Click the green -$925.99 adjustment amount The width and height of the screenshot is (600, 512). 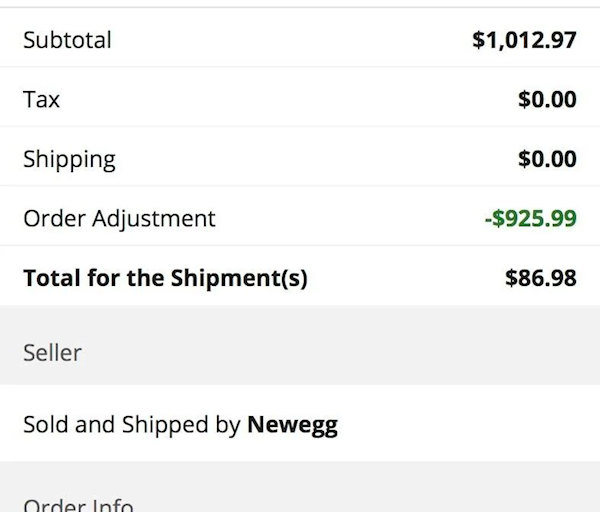(530, 218)
